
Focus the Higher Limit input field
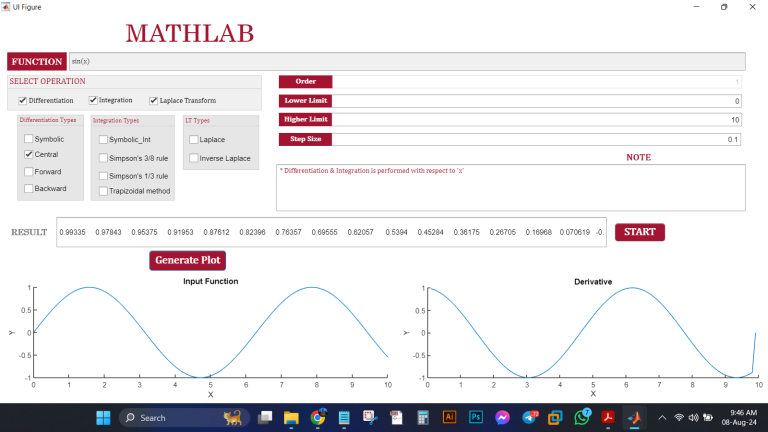536,120
